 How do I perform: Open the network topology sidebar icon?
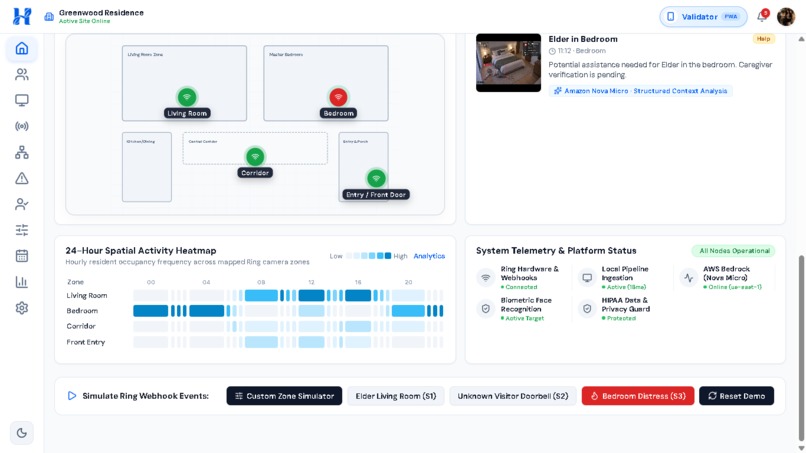click(x=22, y=152)
